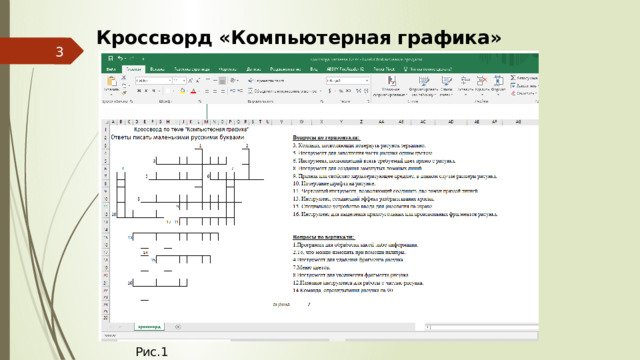Open the number format dropdown
The height and width of the screenshot is (360, 640).
347,81
